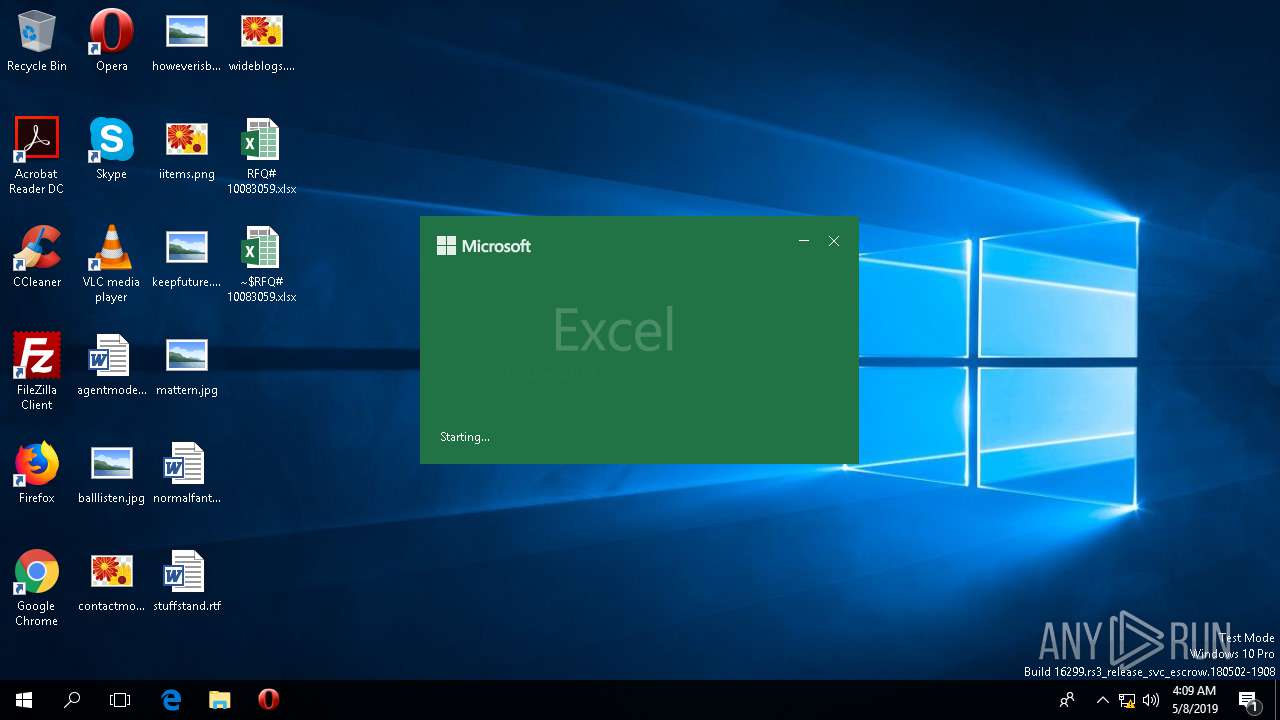Viewport: 1280px width, 720px height.
Task: Launch VLC media player shortcut
Action: 111,264
